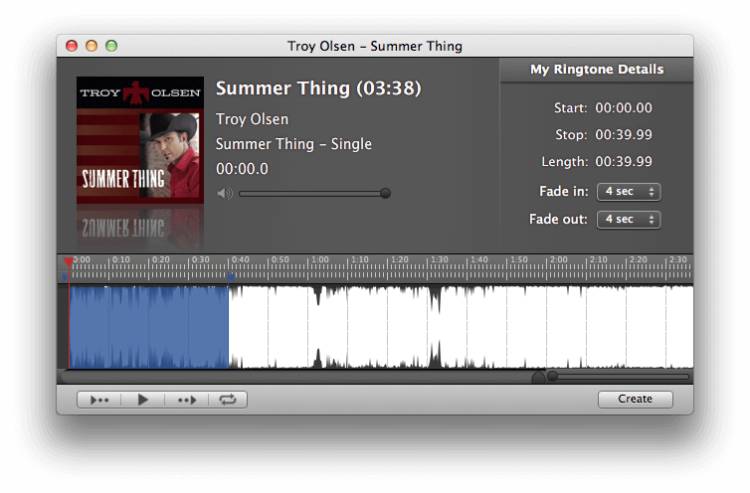Click the yellow minimize window button
This screenshot has height=493, width=750.
(91, 46)
